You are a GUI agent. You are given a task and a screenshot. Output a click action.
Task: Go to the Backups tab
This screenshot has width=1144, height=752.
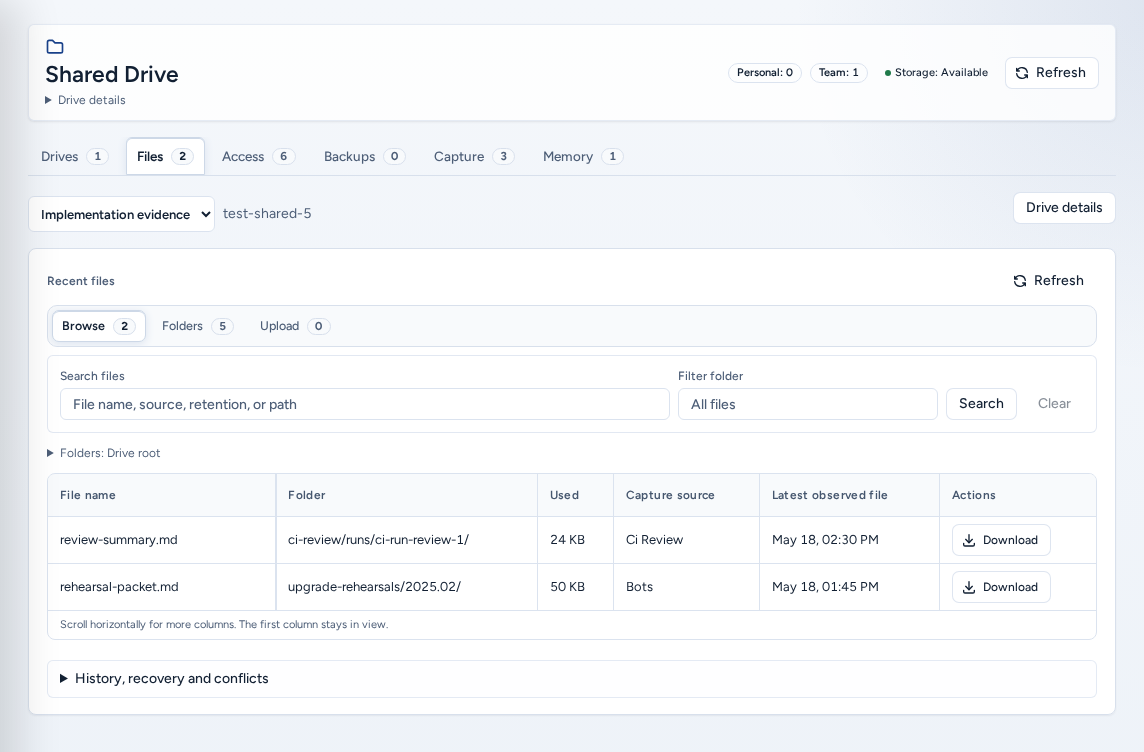coord(364,156)
